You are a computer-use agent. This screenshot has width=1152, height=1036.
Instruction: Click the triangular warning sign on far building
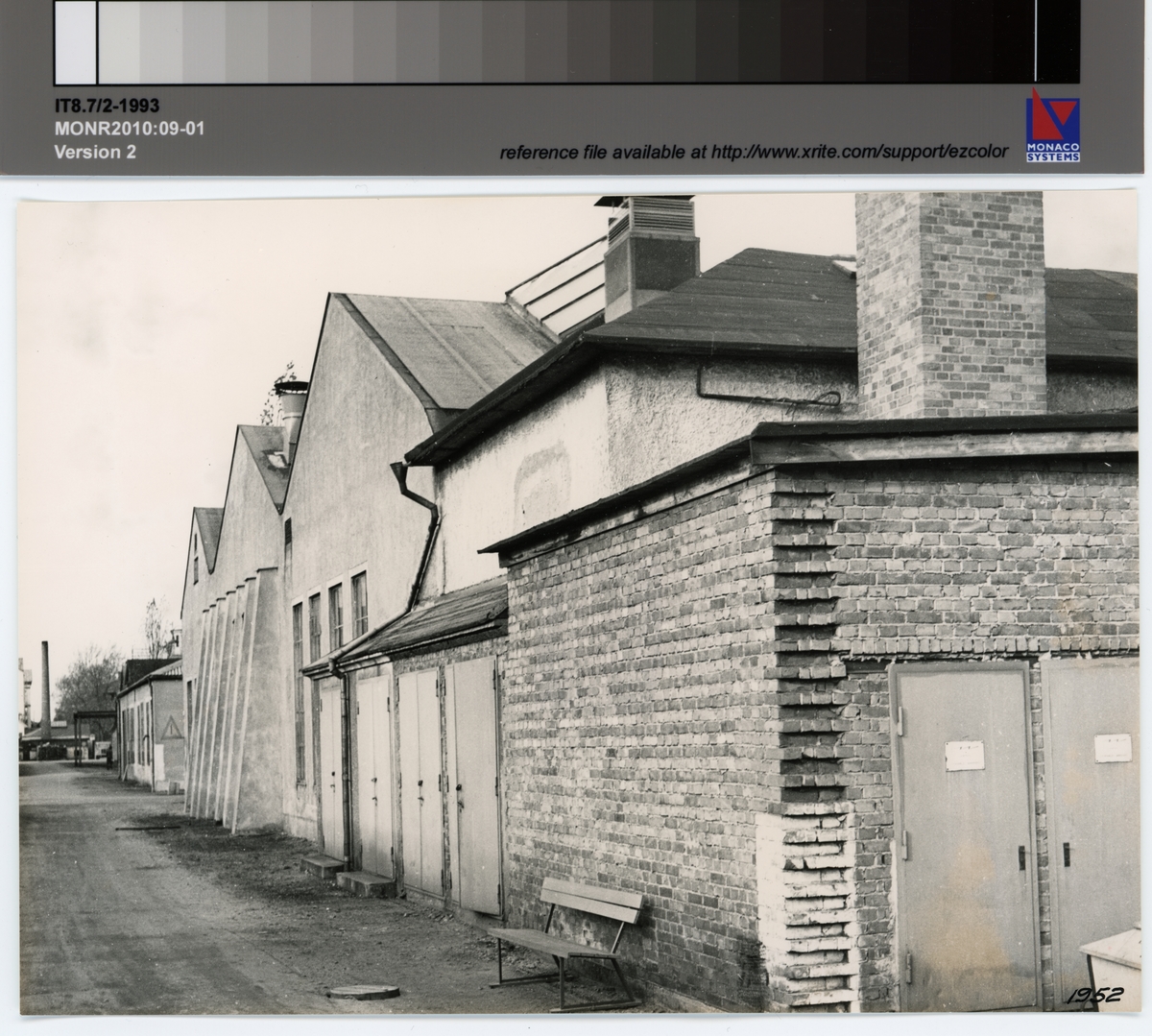click(x=169, y=726)
